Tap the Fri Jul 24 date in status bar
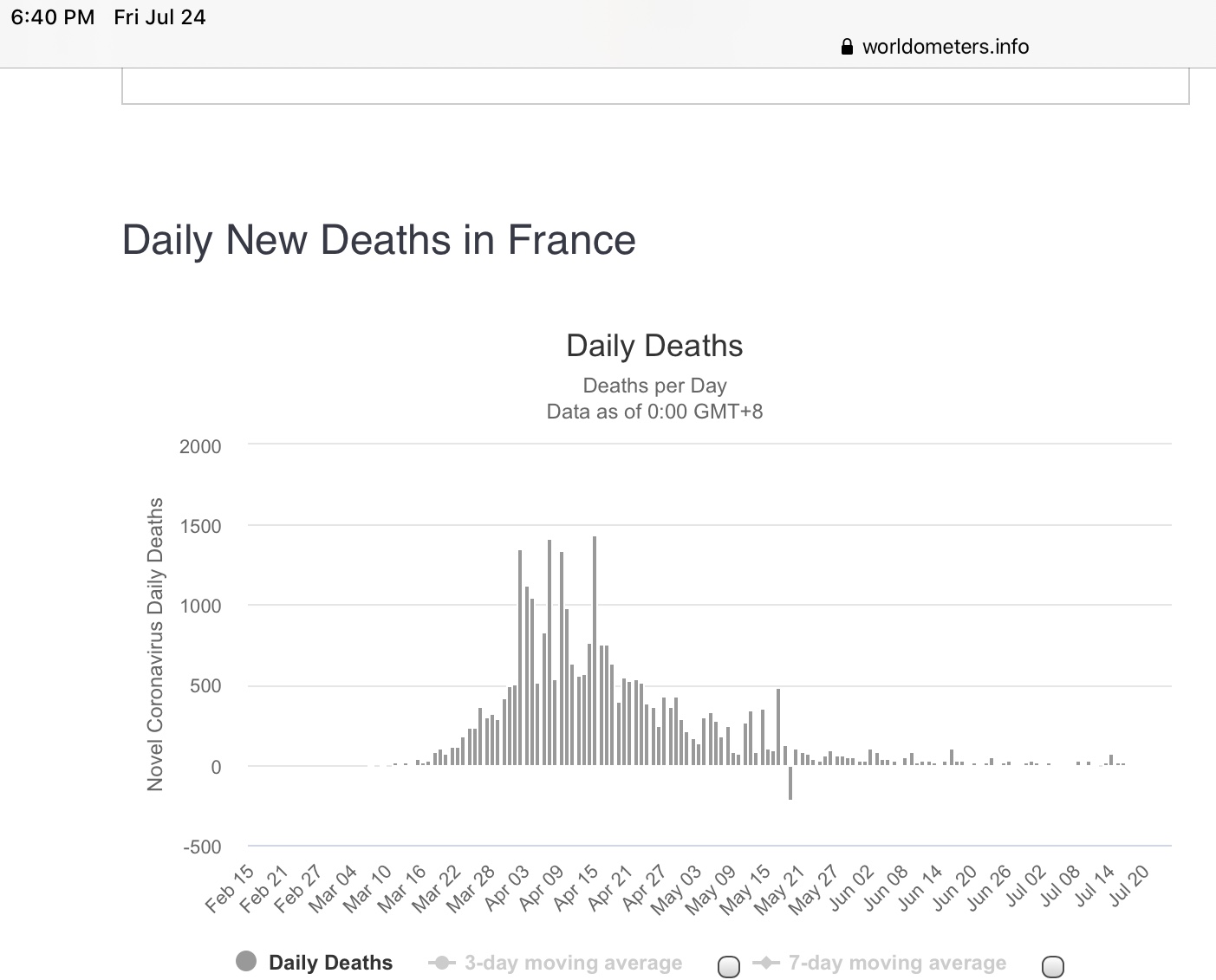 pyautogui.click(x=159, y=17)
